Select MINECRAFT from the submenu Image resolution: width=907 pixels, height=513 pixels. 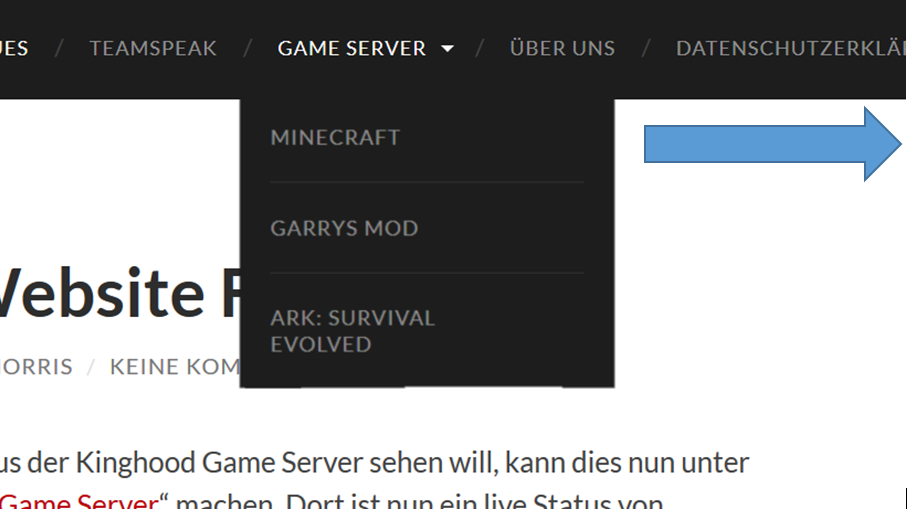pyautogui.click(x=335, y=138)
